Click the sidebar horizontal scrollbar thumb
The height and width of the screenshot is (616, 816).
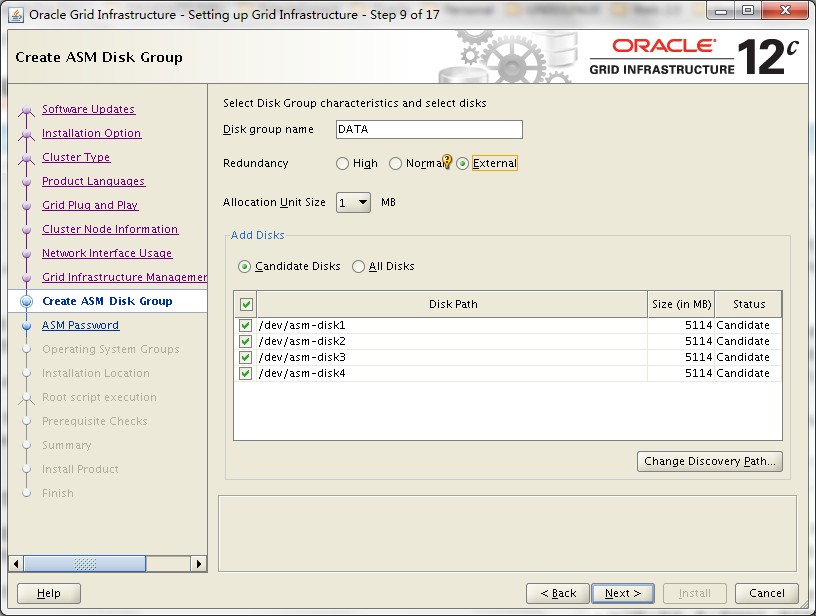pyautogui.click(x=85, y=563)
